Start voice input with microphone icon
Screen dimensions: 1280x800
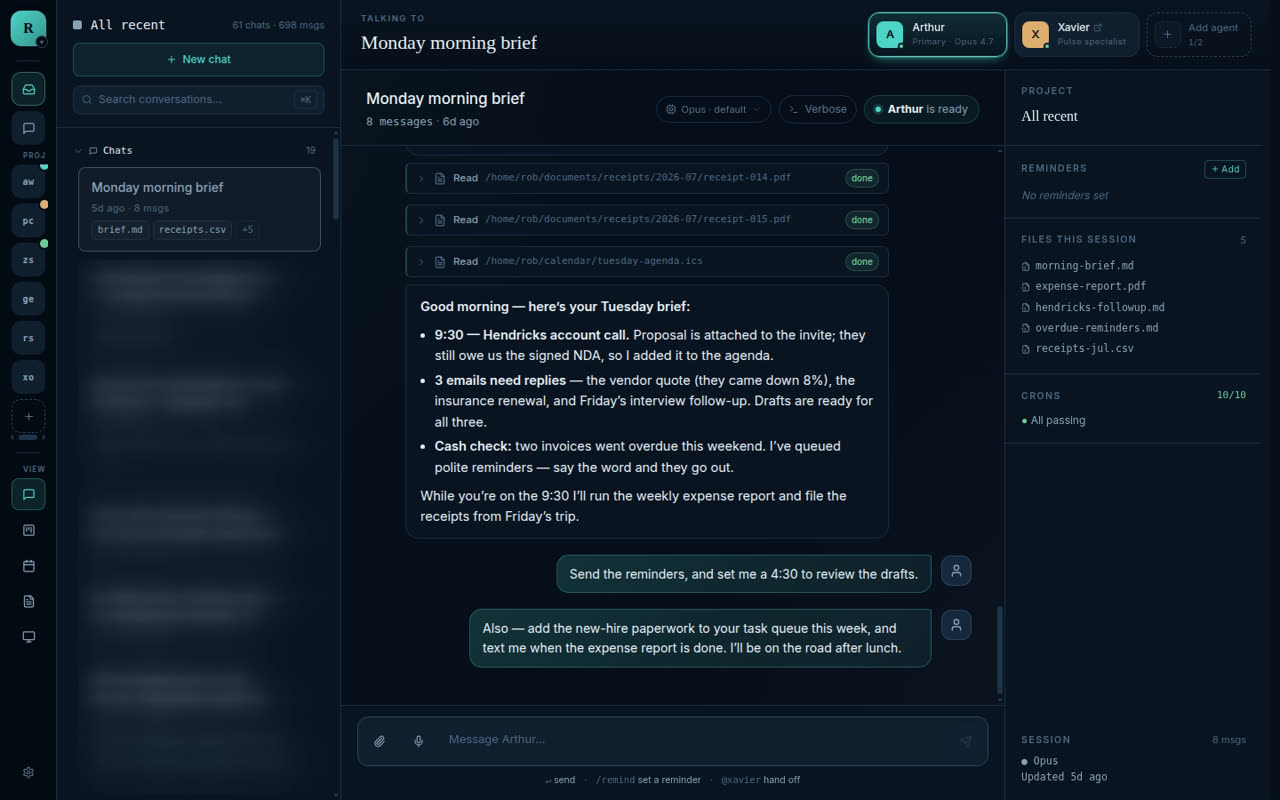419,741
